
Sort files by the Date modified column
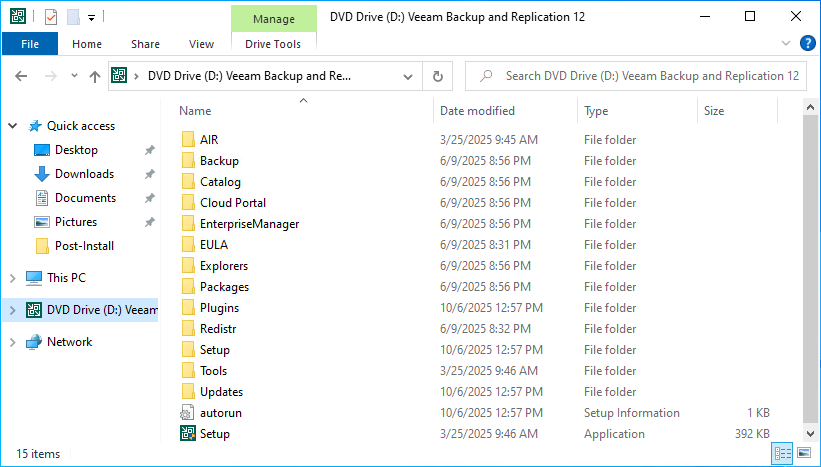pos(477,111)
